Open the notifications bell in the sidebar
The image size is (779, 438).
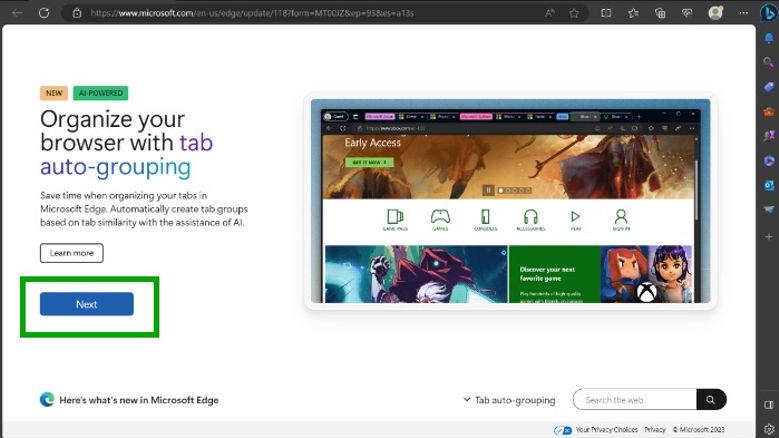[769, 38]
